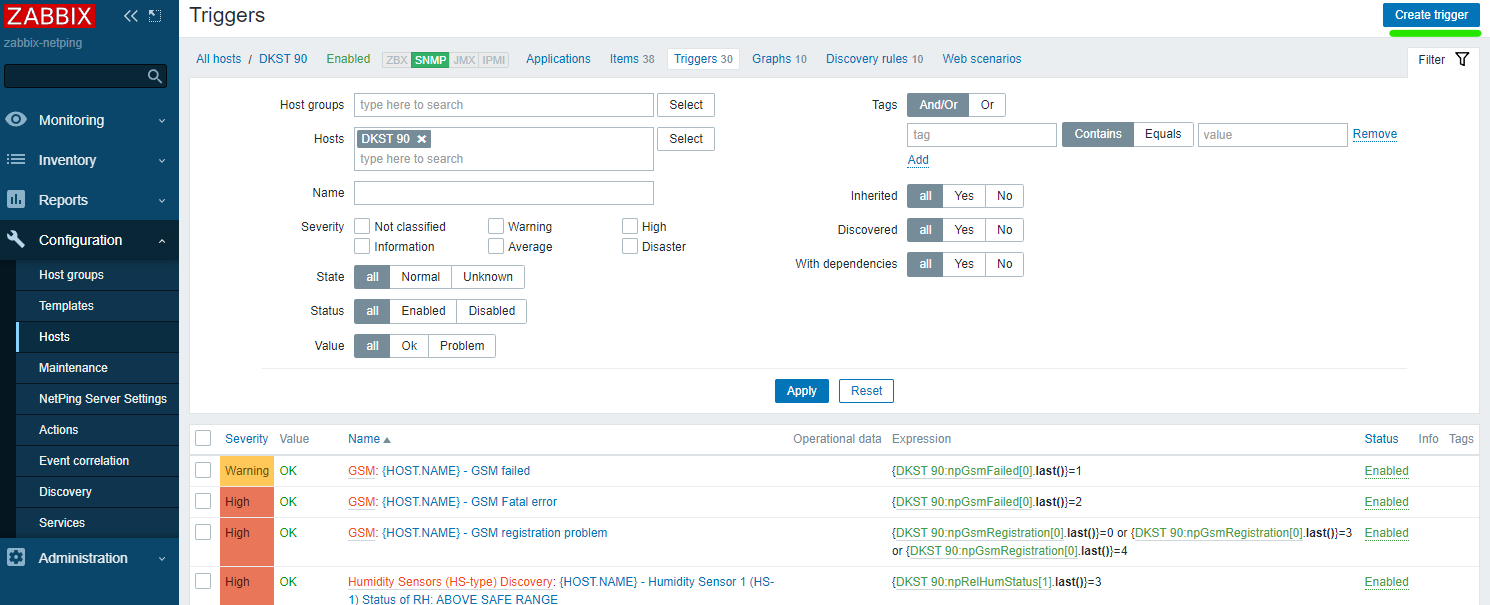Remove DKST 90 from Hosts filter
The width and height of the screenshot is (1490, 605).
pos(422,139)
